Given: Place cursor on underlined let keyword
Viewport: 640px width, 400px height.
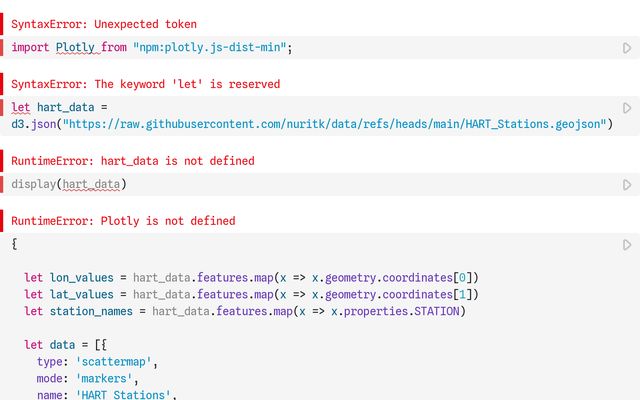Looking at the screenshot, I should (21, 107).
